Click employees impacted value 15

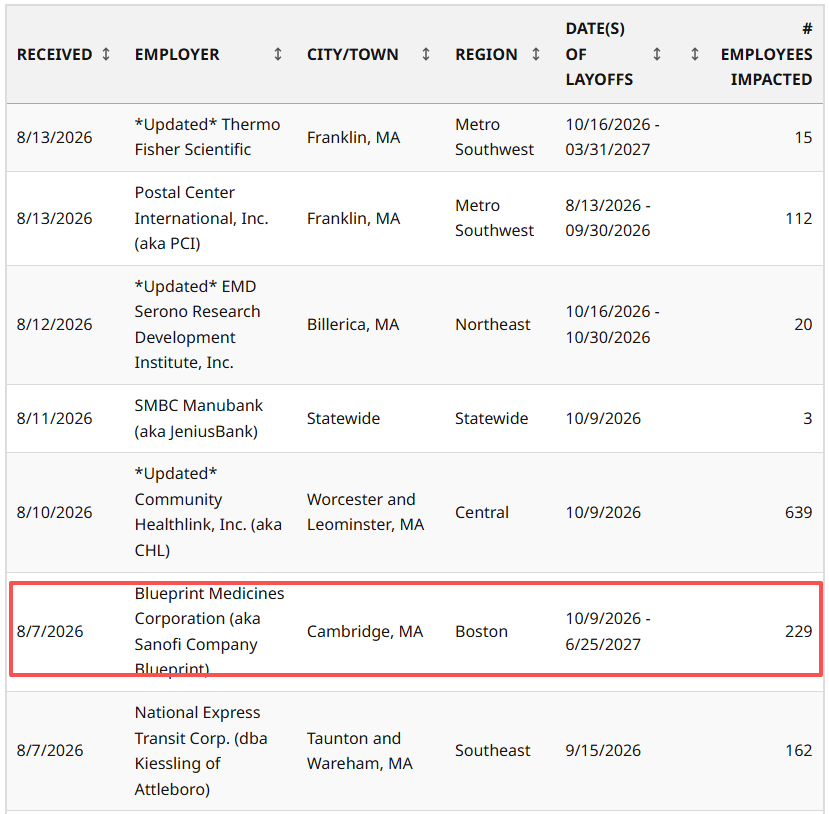(803, 137)
